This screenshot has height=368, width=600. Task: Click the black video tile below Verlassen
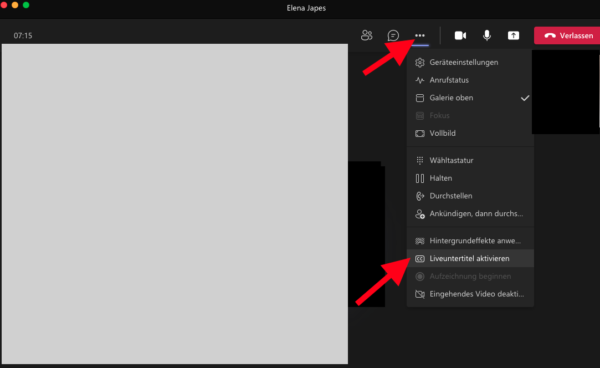point(566,92)
